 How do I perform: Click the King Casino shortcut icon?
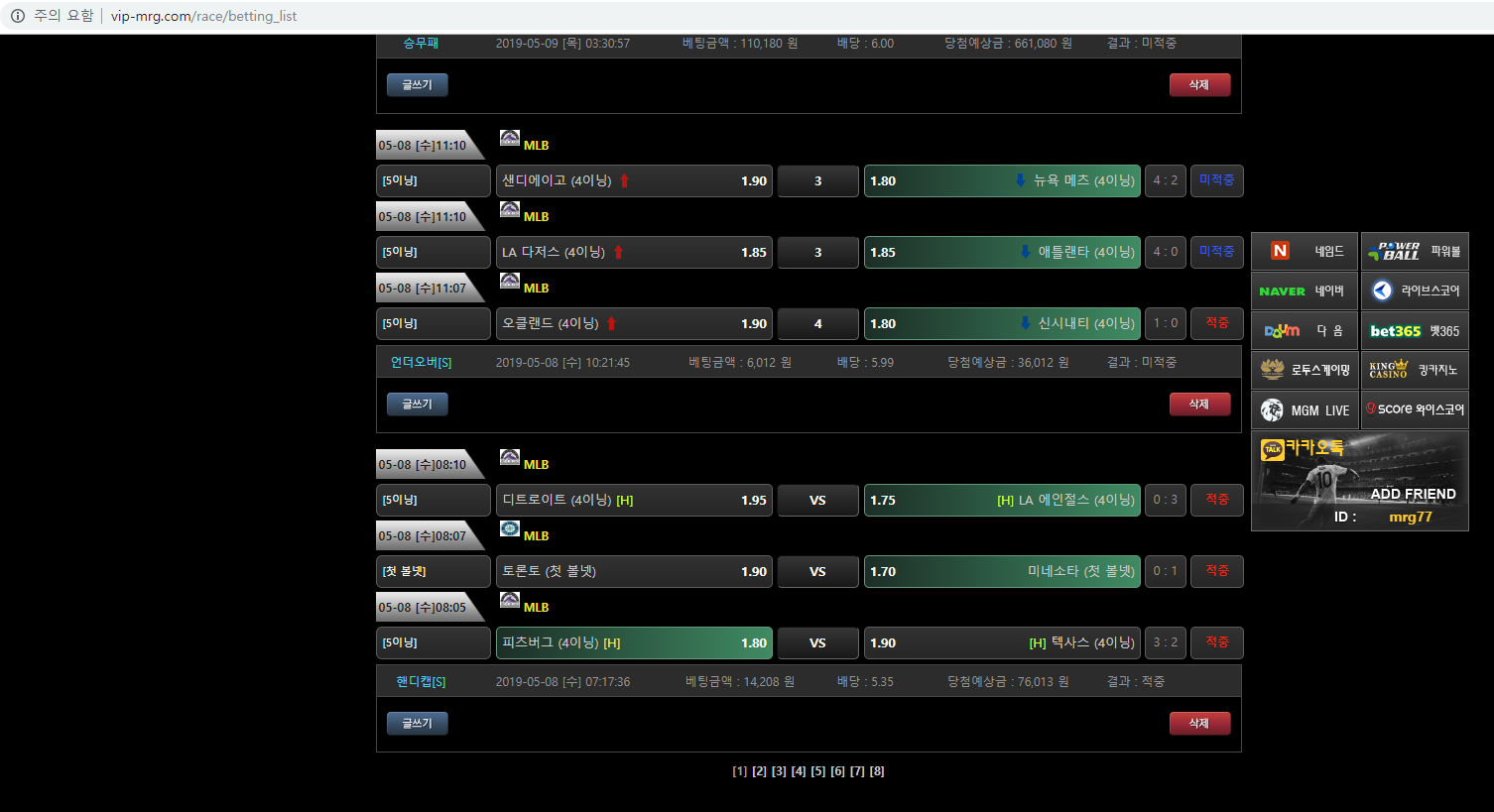tap(1414, 370)
